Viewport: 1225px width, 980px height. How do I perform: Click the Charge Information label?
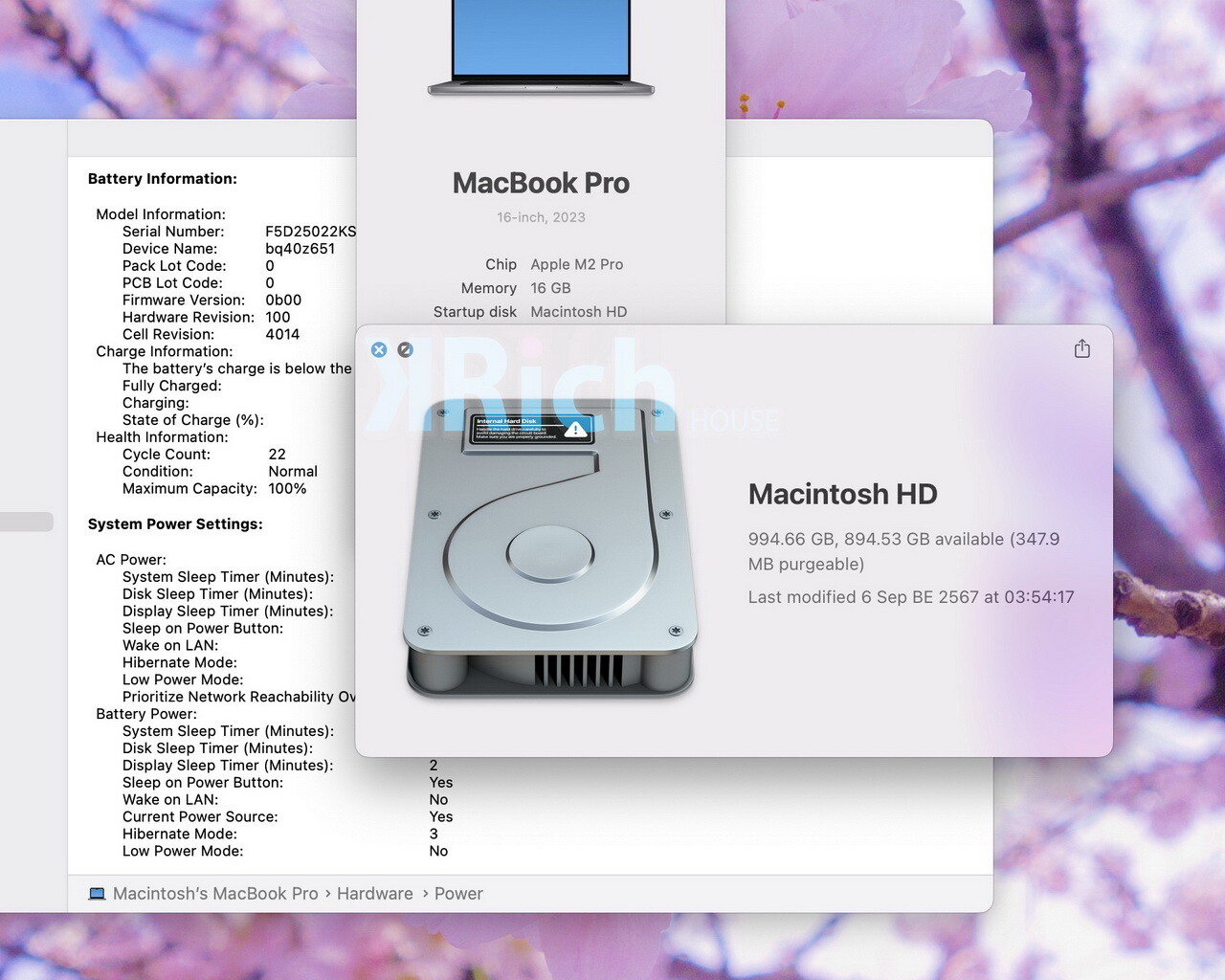(x=164, y=352)
